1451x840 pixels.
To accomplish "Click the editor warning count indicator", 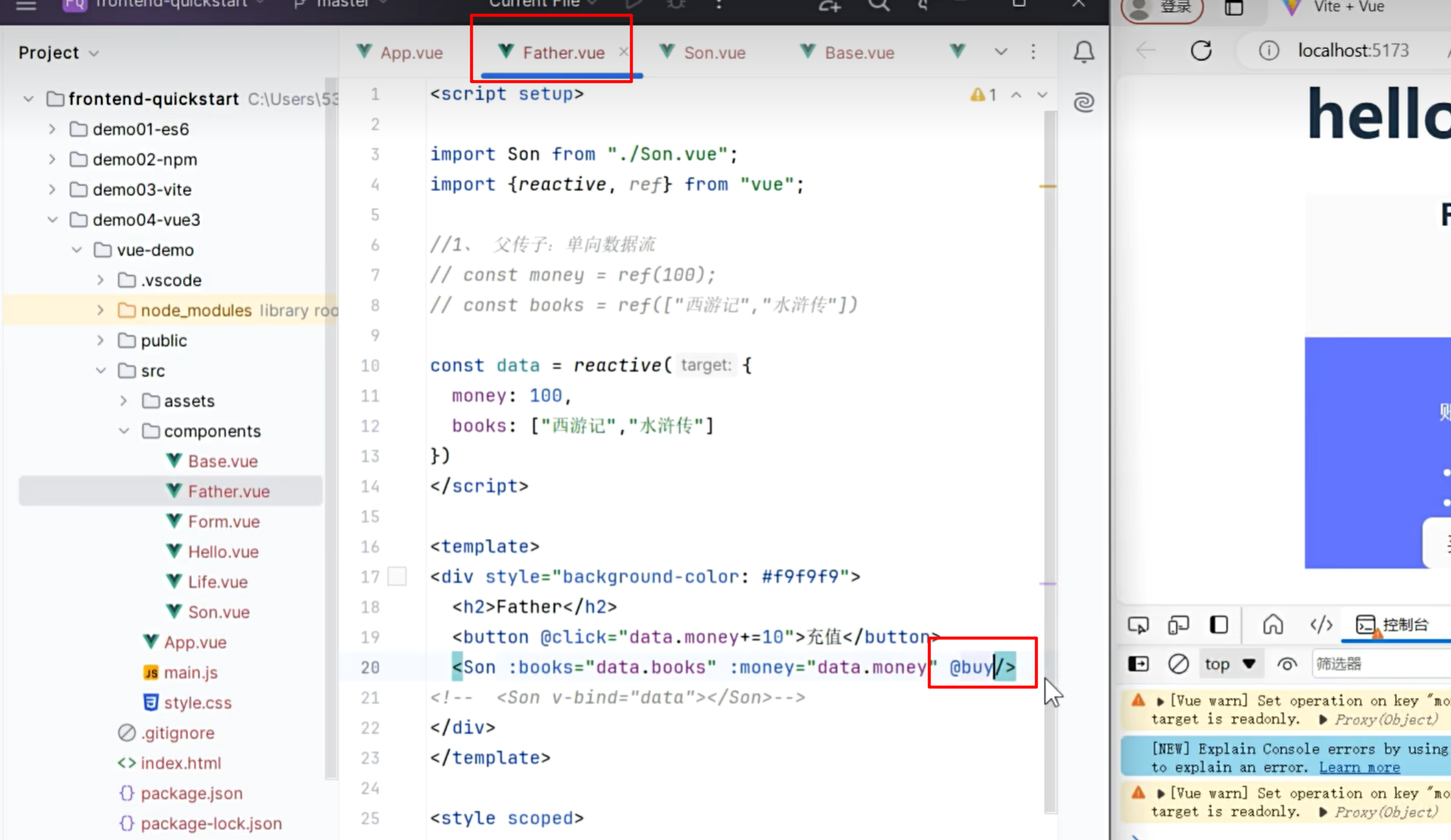I will [x=983, y=94].
